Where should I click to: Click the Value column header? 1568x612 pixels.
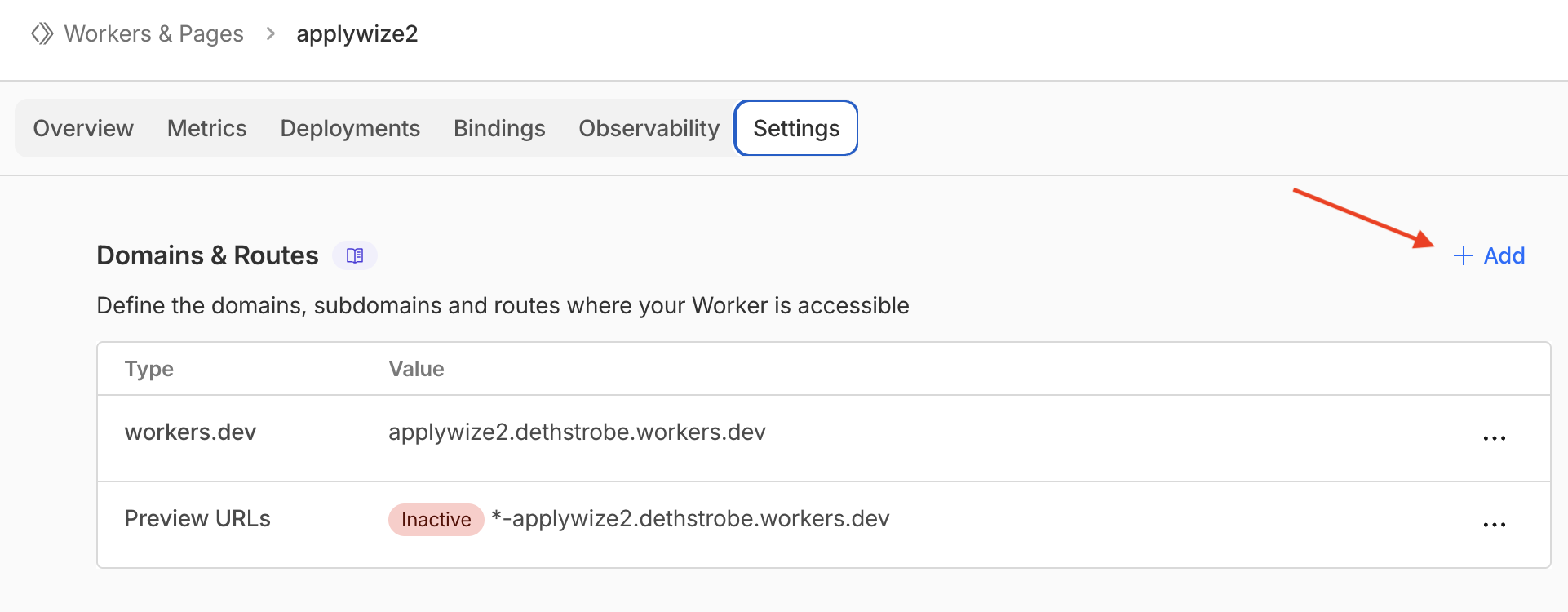coord(416,369)
